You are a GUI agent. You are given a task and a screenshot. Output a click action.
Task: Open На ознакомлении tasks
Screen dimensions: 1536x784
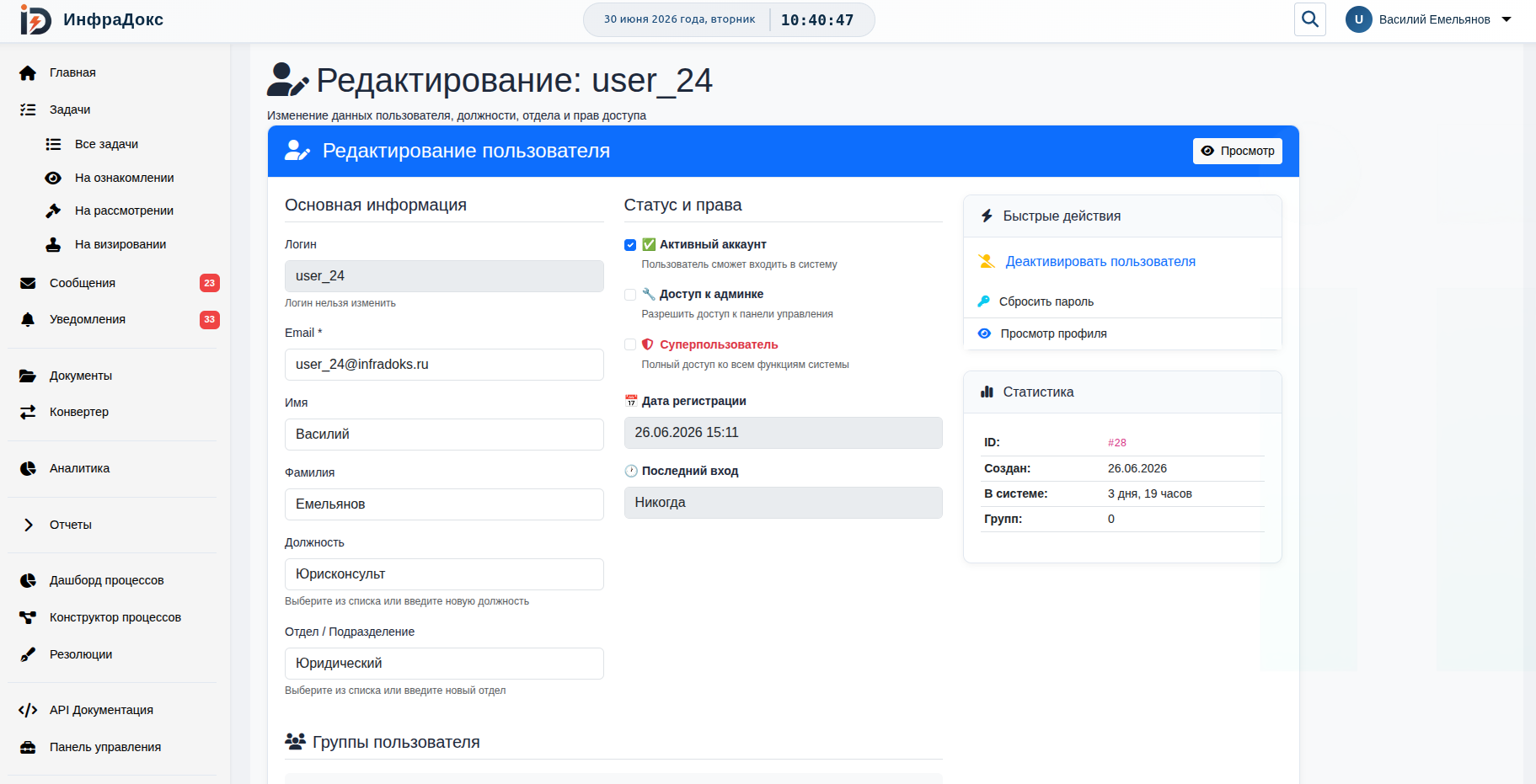click(x=124, y=178)
